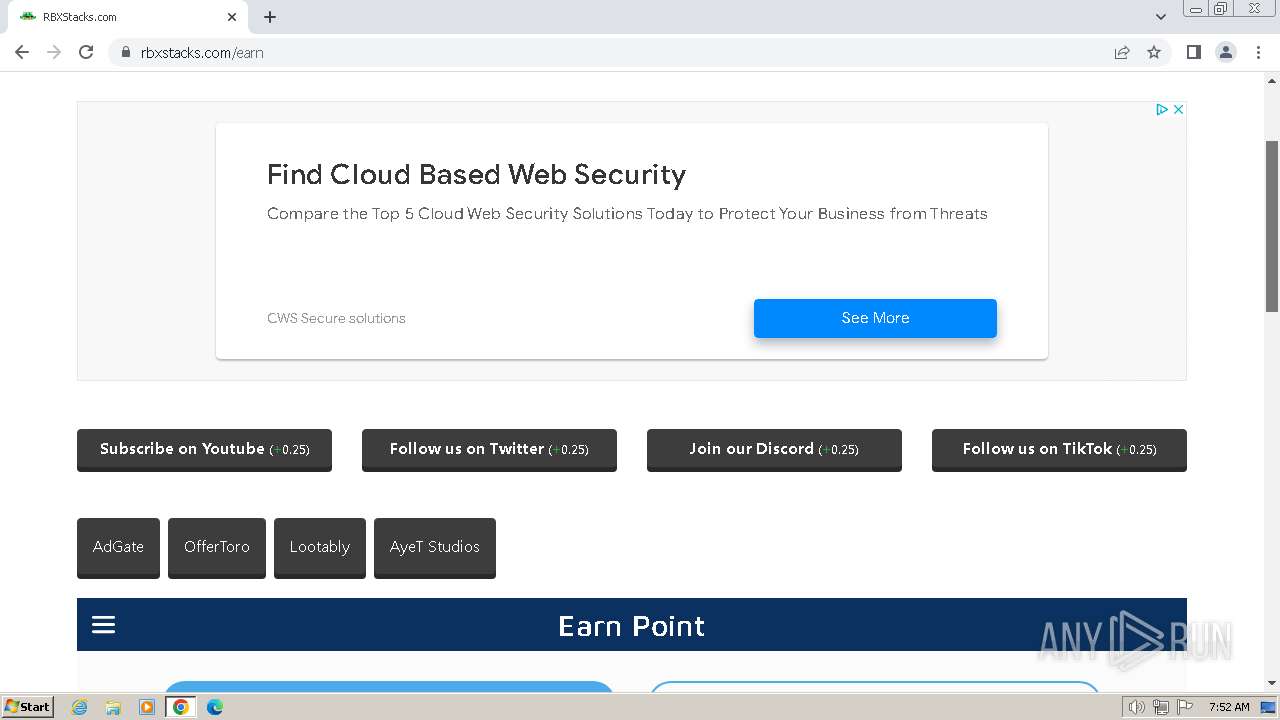Image resolution: width=1280 pixels, height=720 pixels.
Task: Click the Chrome taskbar icon
Action: (x=181, y=707)
